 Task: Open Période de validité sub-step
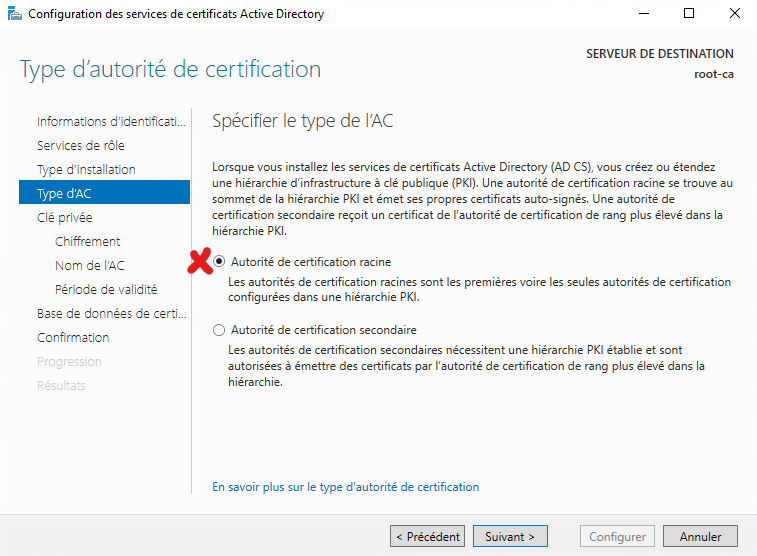pyautogui.click(x=104, y=289)
